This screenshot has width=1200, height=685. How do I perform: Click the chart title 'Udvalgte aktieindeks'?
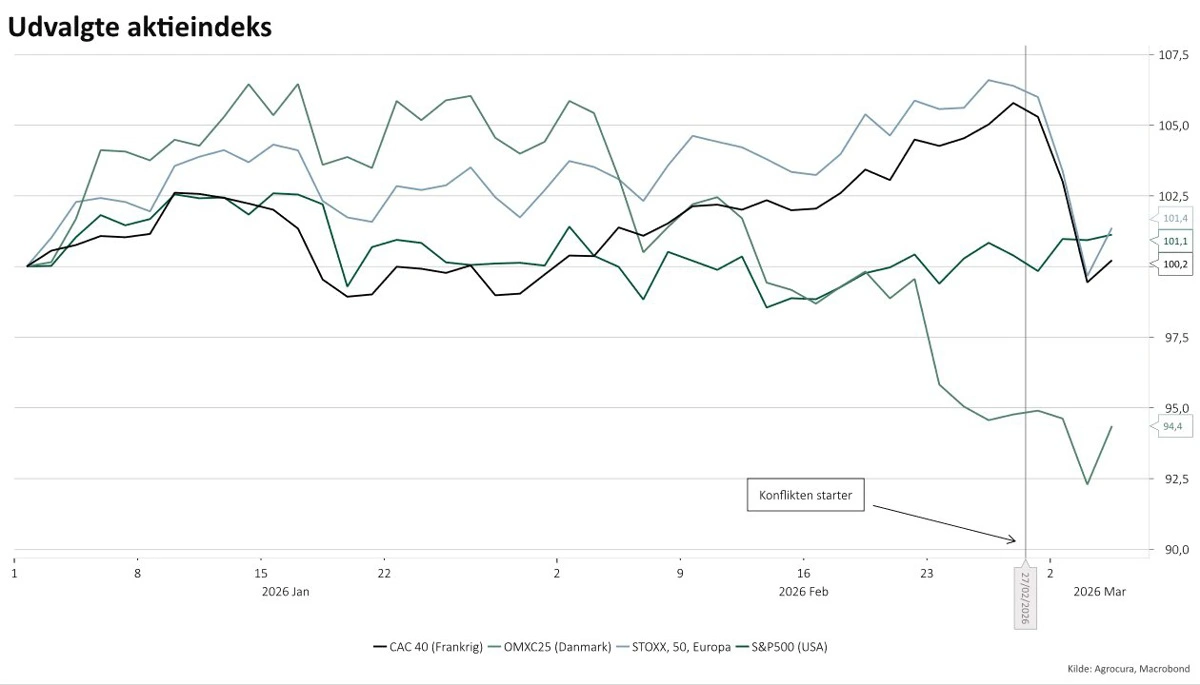coord(139,28)
